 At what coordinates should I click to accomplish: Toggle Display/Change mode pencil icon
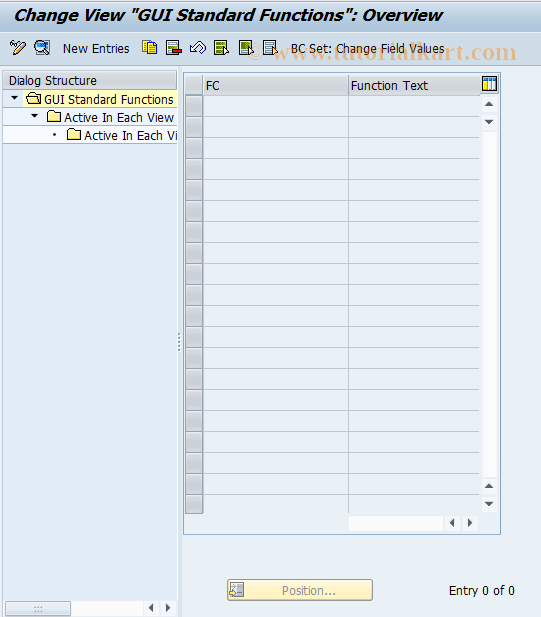coord(17,48)
